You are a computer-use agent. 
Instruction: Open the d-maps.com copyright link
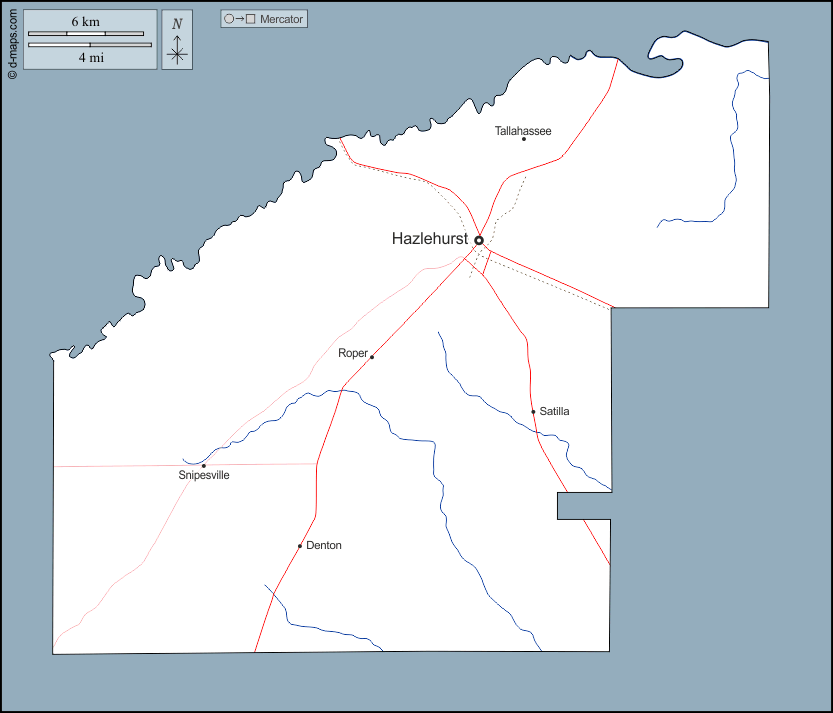click(12, 42)
